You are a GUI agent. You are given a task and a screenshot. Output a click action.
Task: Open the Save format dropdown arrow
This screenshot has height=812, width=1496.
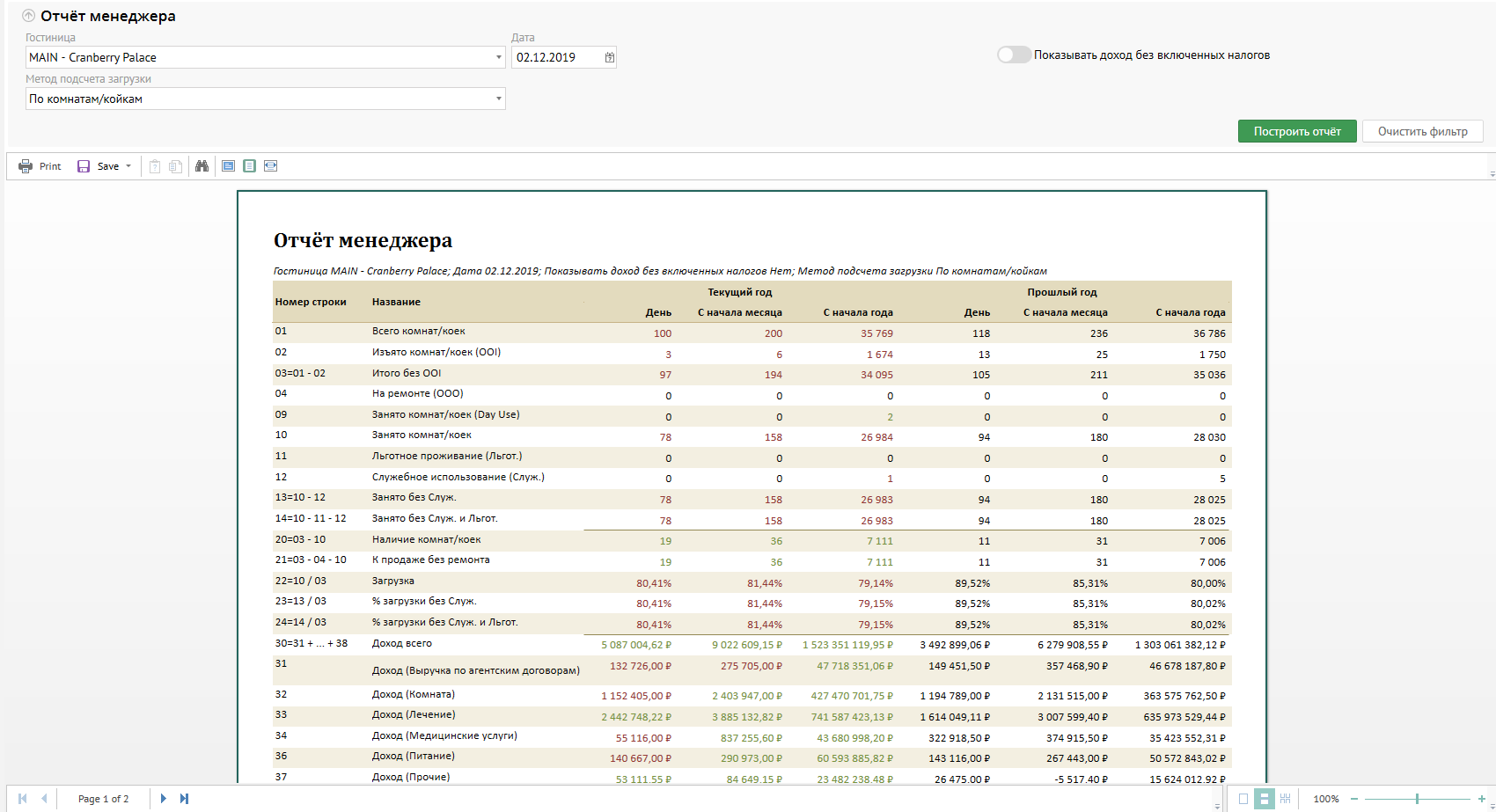128,166
